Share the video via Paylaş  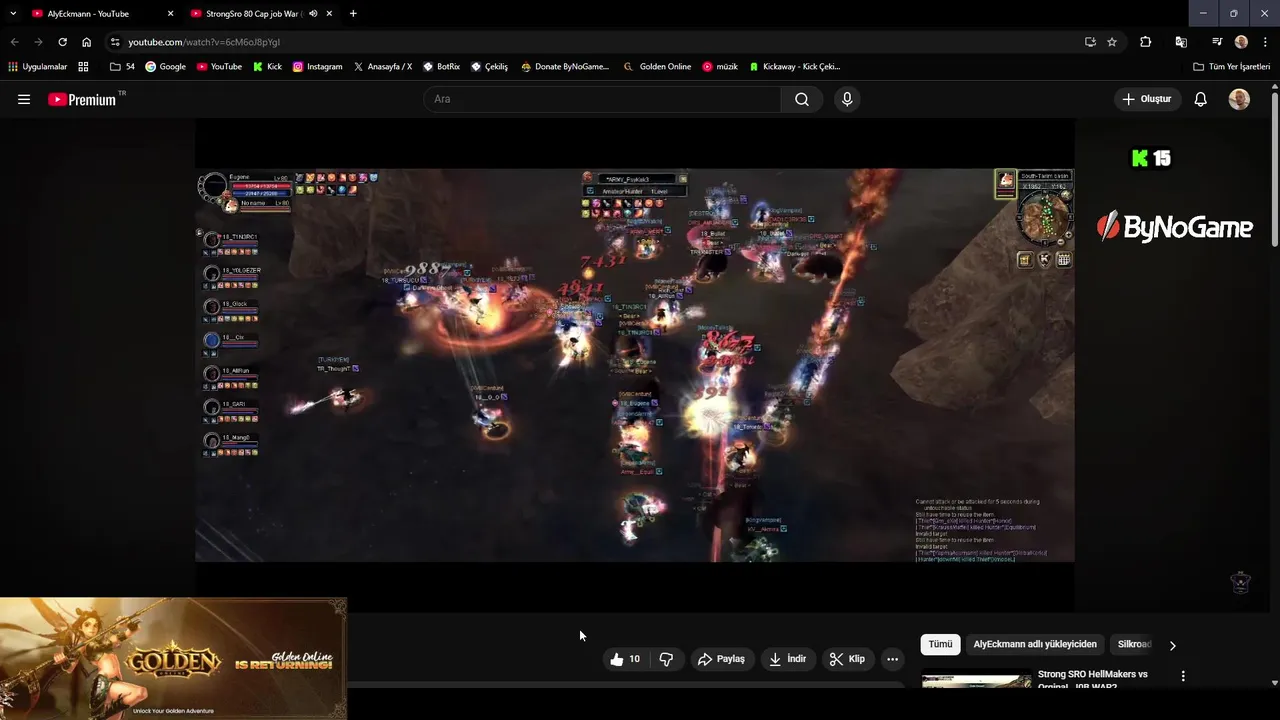[x=722, y=659]
